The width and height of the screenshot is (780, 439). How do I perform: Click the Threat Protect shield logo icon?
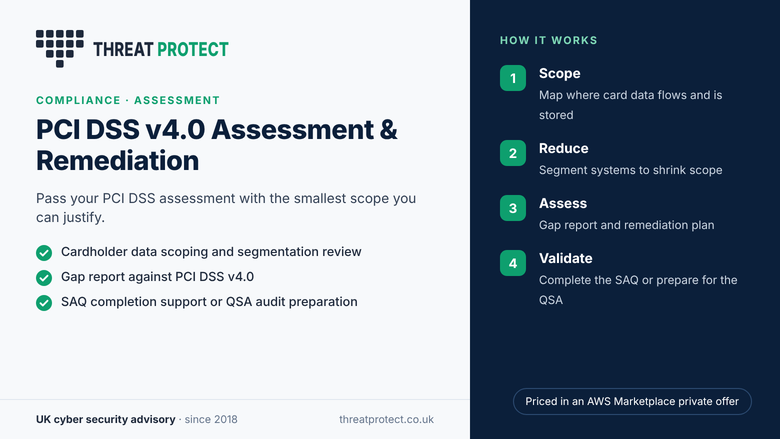point(60,48)
